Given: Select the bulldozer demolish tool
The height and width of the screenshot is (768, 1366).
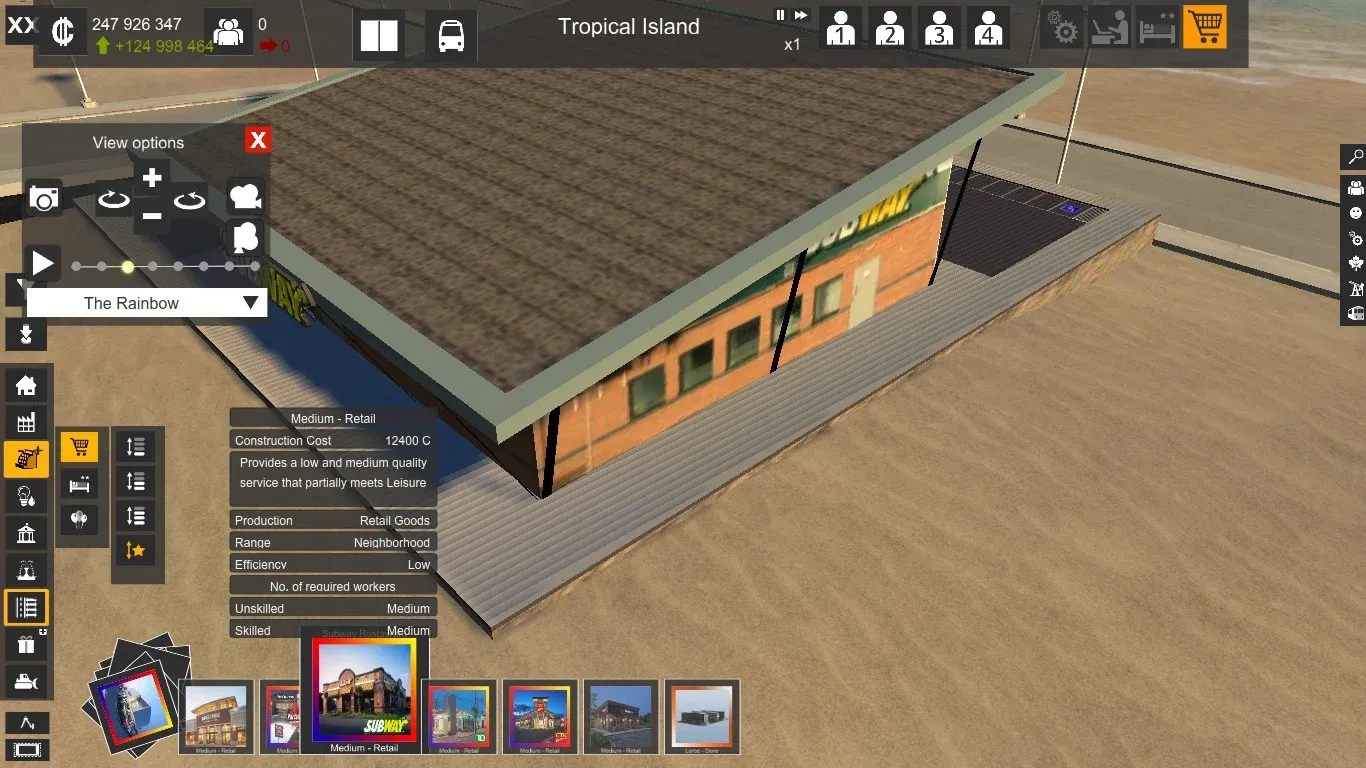Looking at the screenshot, I should coord(26,682).
